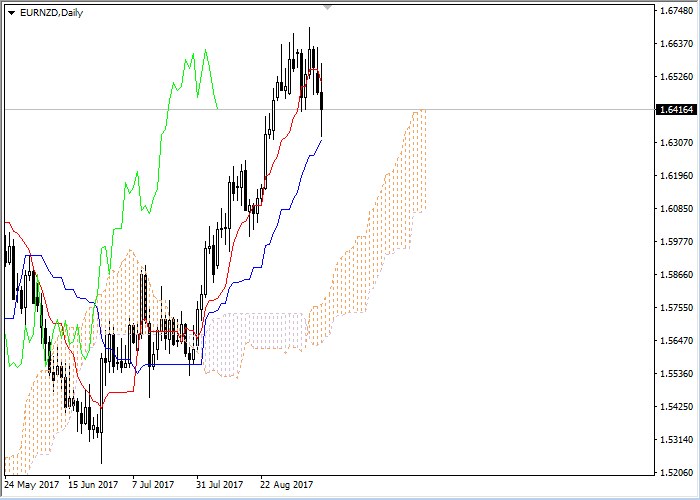
Task: Click the 1.65260 price scale value
Action: pos(676,76)
